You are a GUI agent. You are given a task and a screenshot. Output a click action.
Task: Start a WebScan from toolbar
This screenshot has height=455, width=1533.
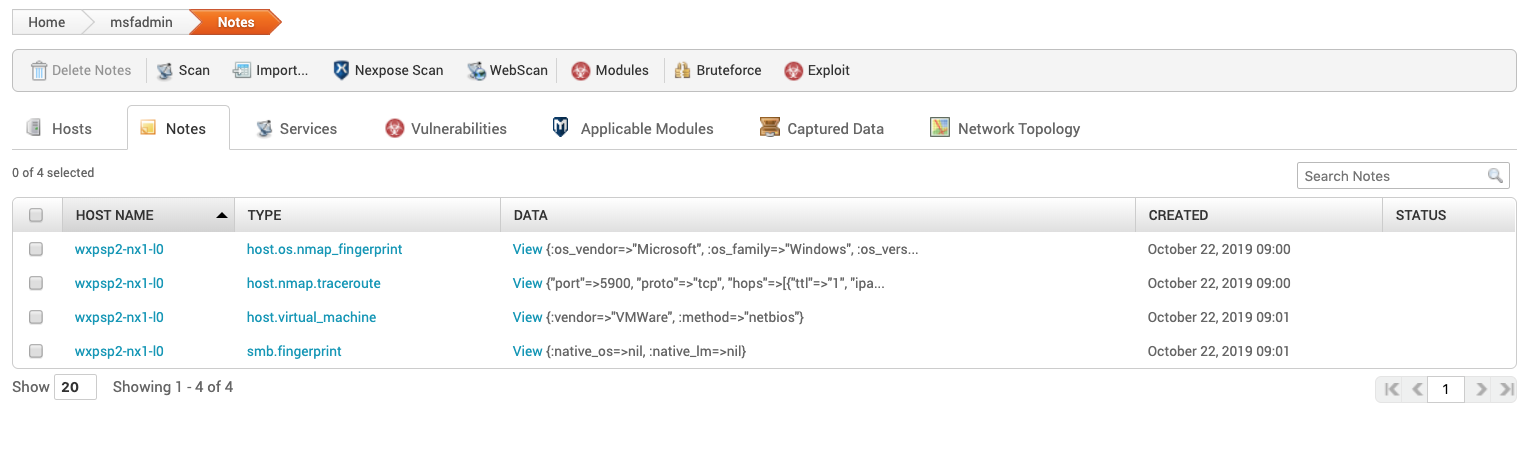click(476, 71)
